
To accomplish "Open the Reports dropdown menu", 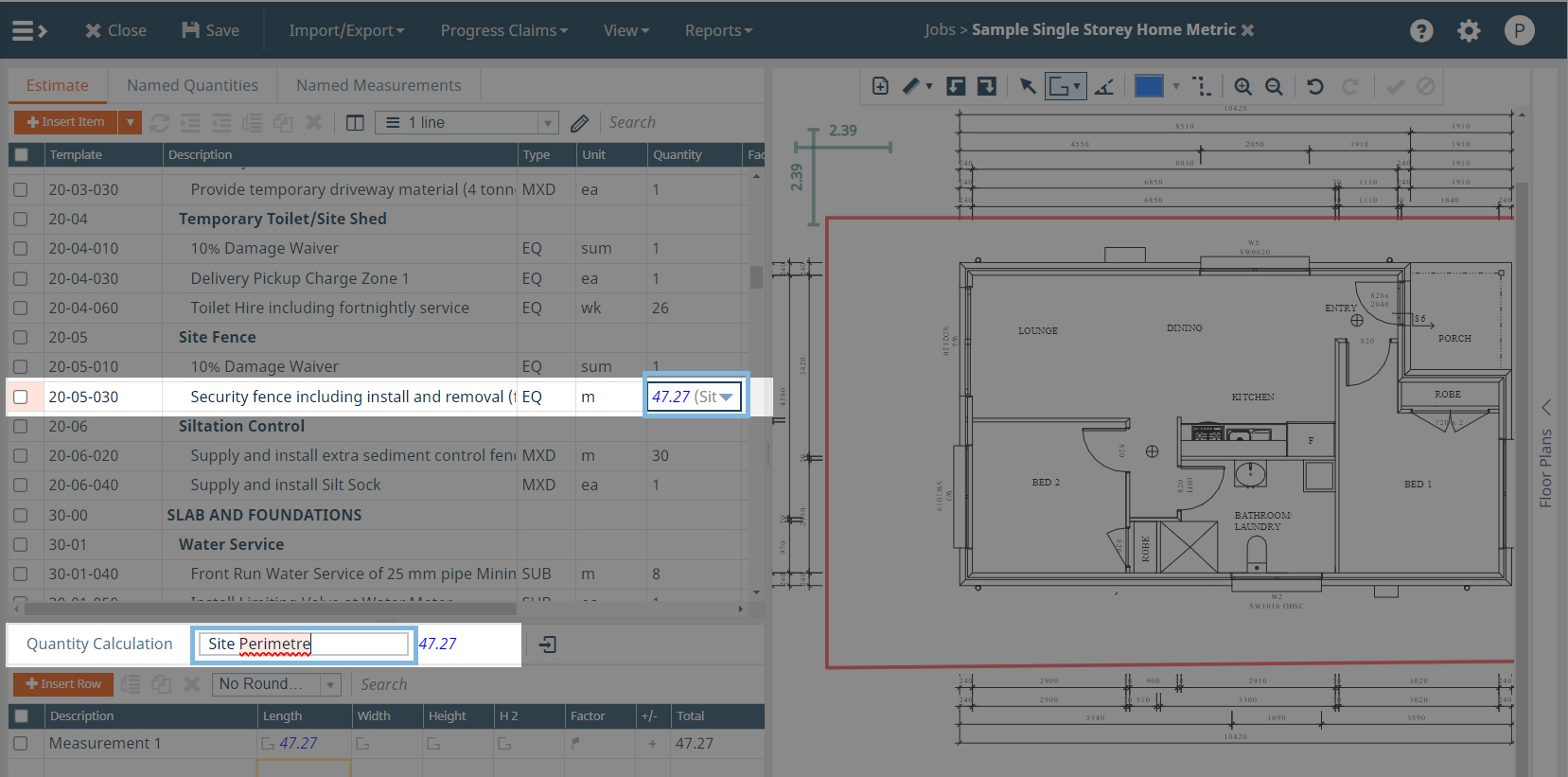I will tap(718, 30).
